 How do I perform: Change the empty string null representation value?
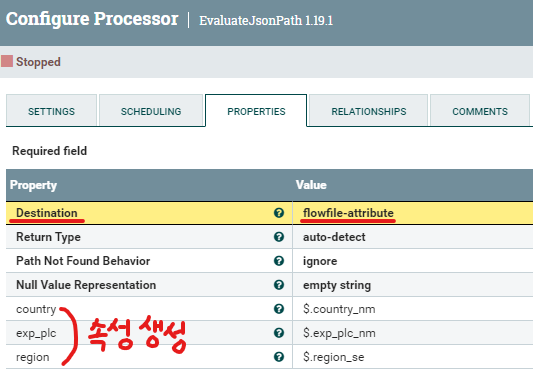click(337, 285)
